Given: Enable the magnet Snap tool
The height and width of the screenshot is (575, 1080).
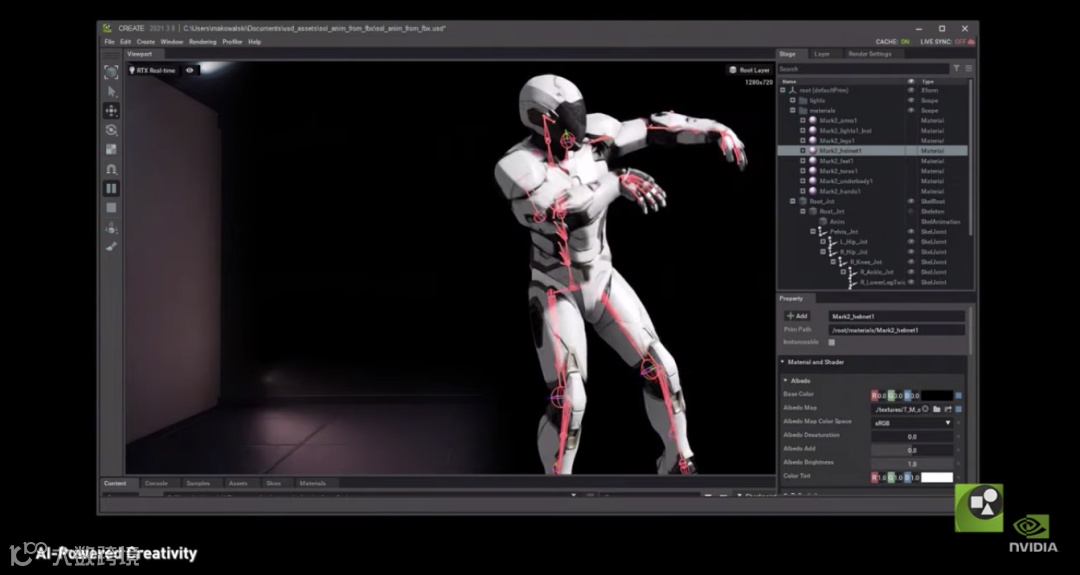Looking at the screenshot, I should [111, 169].
